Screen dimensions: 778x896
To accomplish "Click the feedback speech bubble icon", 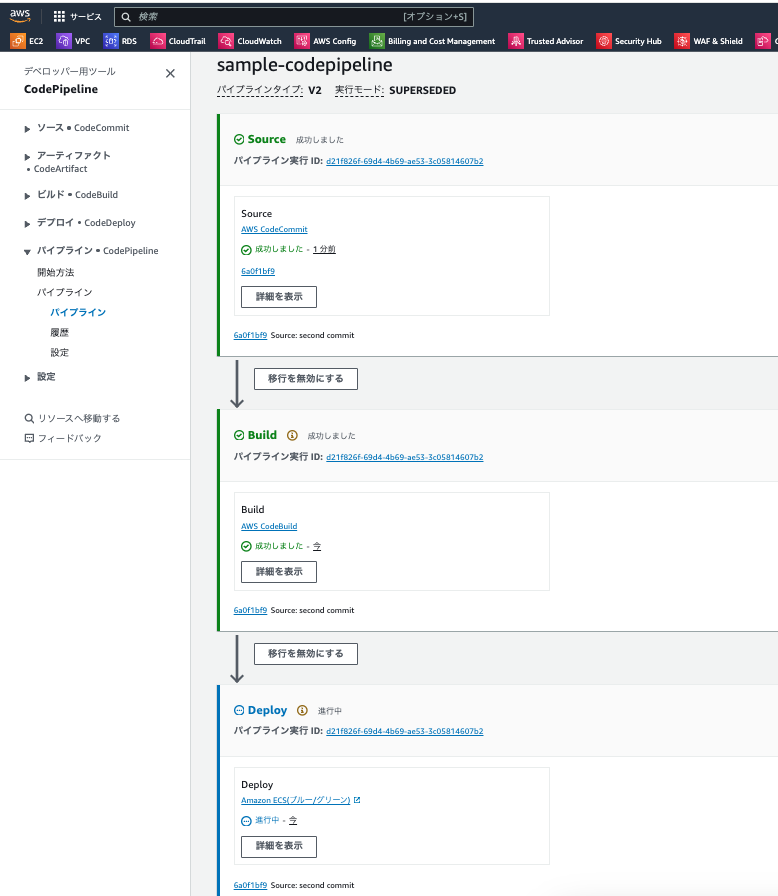I will click(29, 438).
